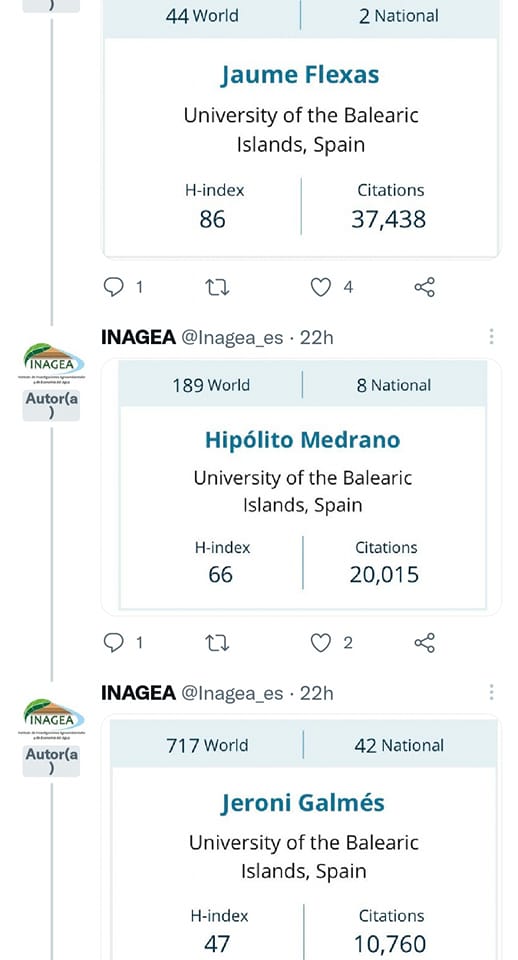Retweet the Hipólito Medrano post
Screen dimensions: 518x960
tap(217, 643)
